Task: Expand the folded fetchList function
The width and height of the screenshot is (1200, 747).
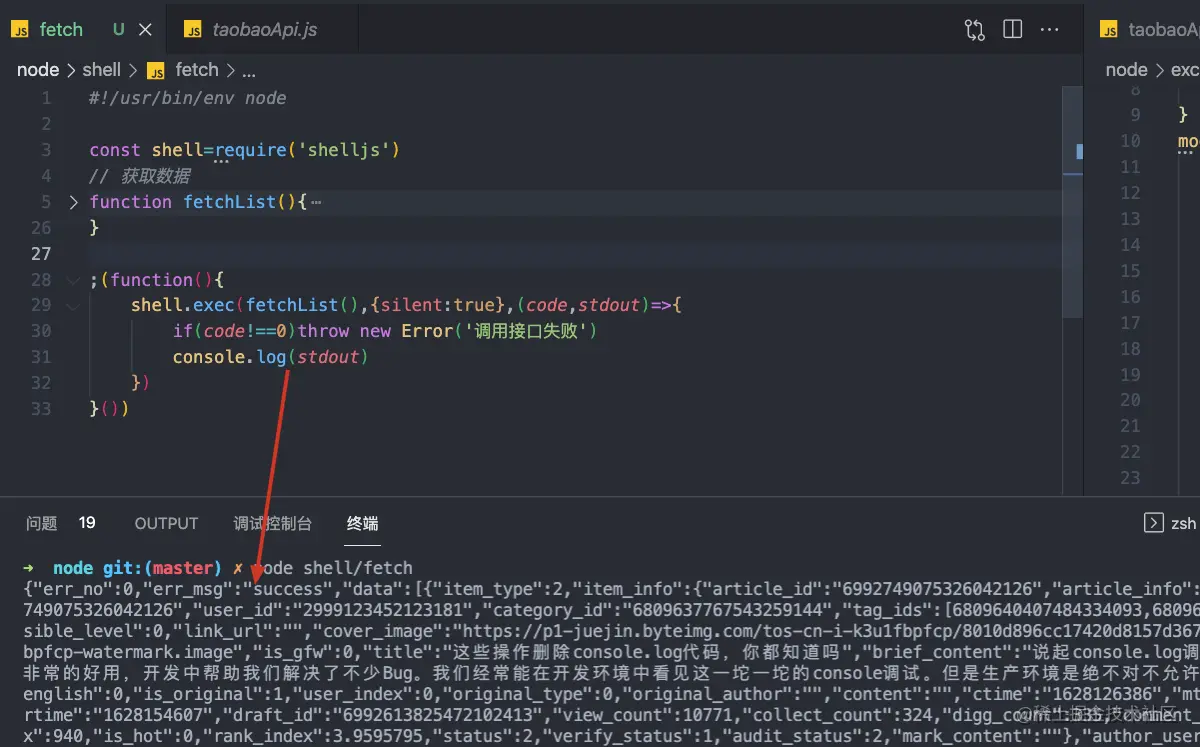Action: point(73,202)
